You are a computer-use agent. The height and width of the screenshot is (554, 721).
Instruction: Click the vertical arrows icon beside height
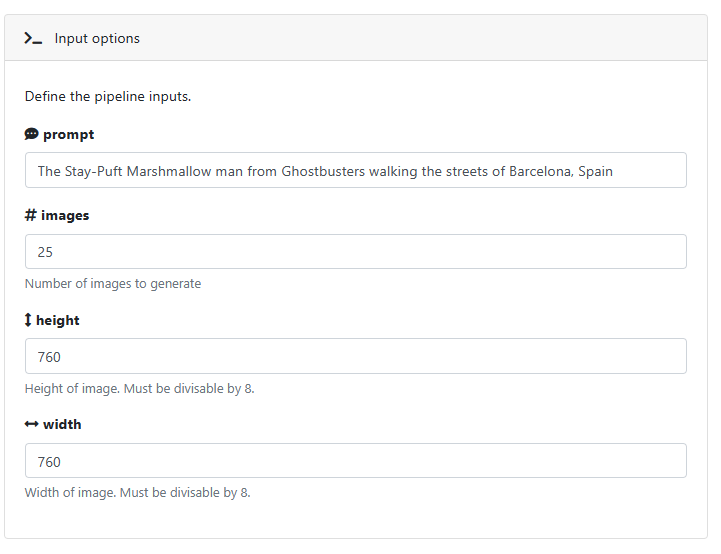click(28, 320)
